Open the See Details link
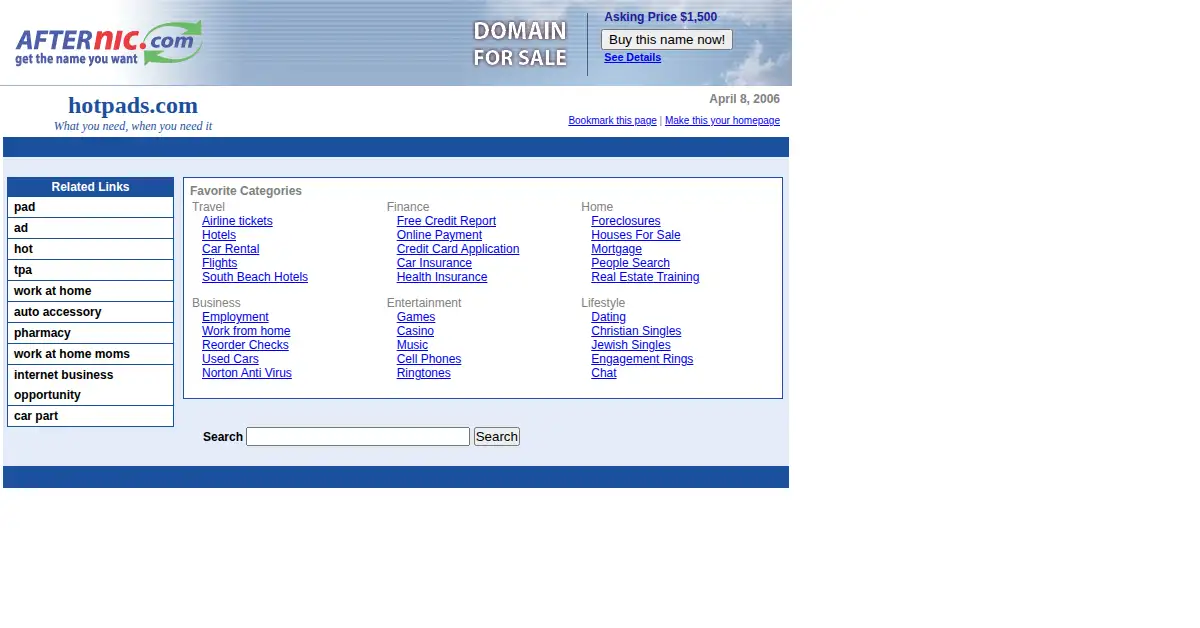 point(632,58)
